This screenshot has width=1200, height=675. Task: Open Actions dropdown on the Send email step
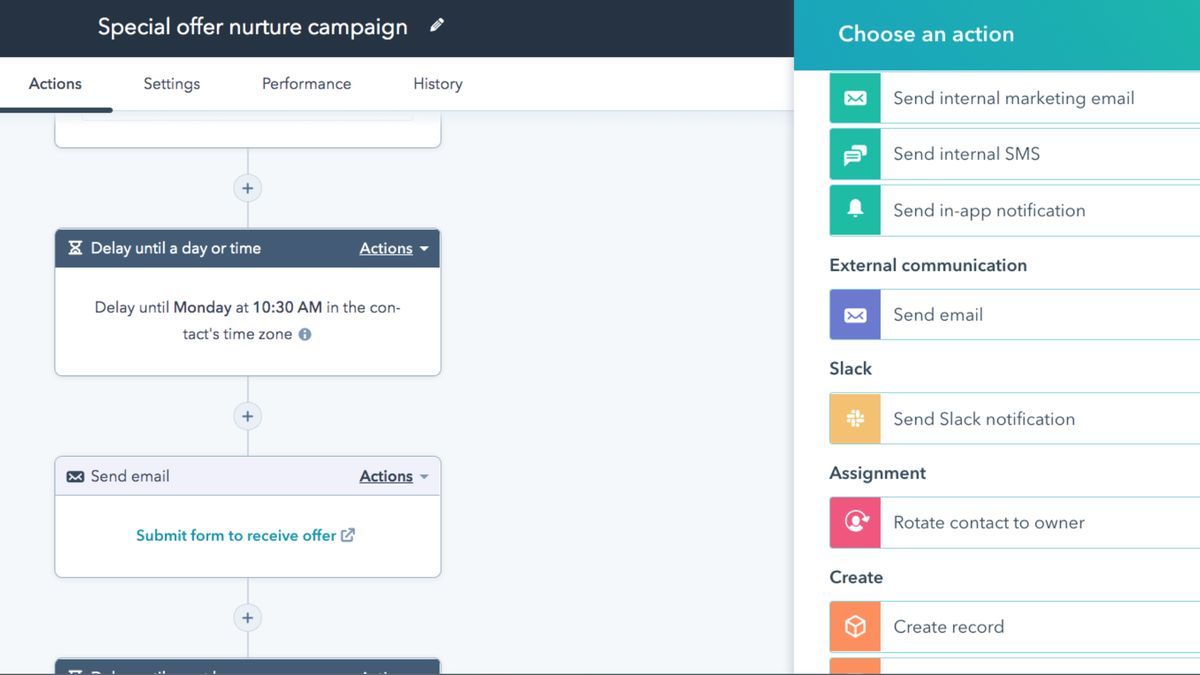[394, 477]
